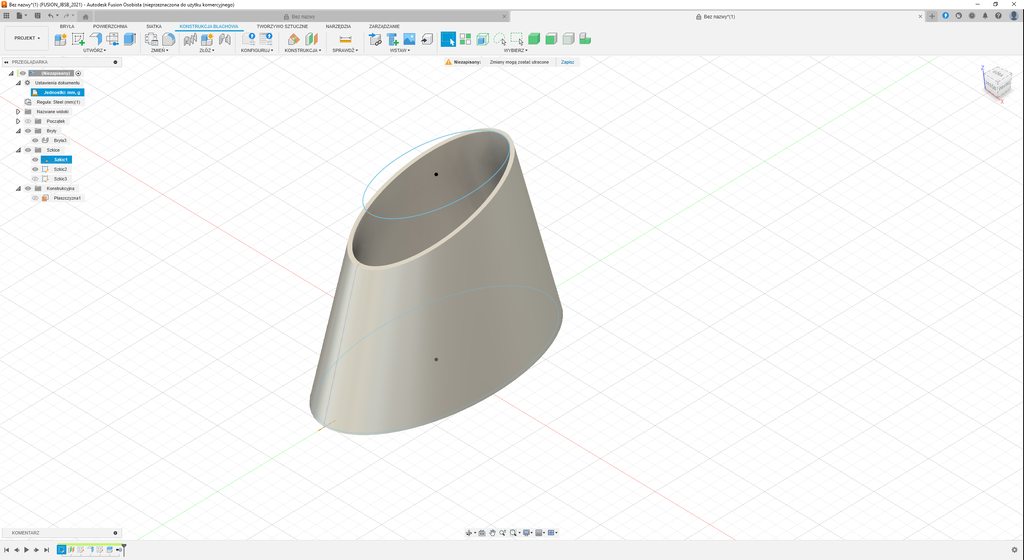Show Płaszczyzna1 using its eye icon
Screen dimensions: 1024x560
[x=35, y=198]
